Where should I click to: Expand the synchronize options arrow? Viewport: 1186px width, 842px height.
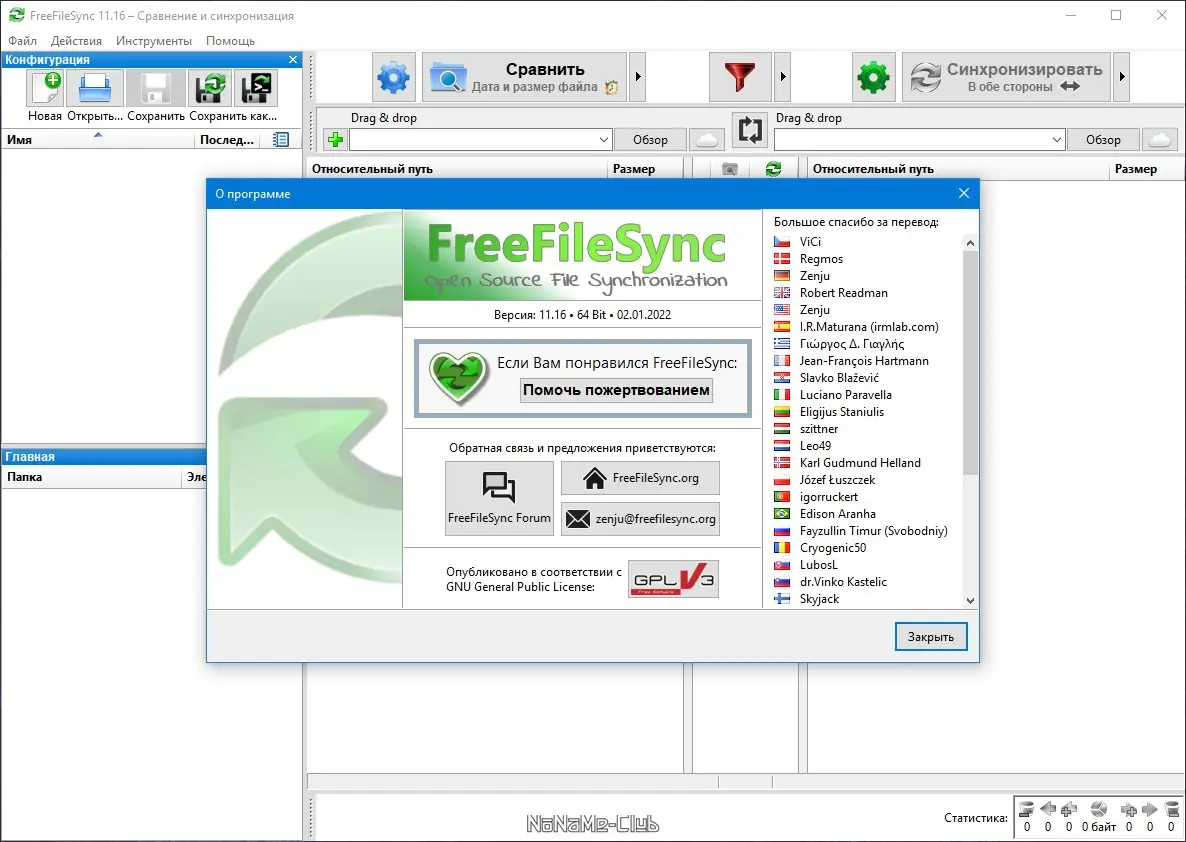click(1121, 76)
